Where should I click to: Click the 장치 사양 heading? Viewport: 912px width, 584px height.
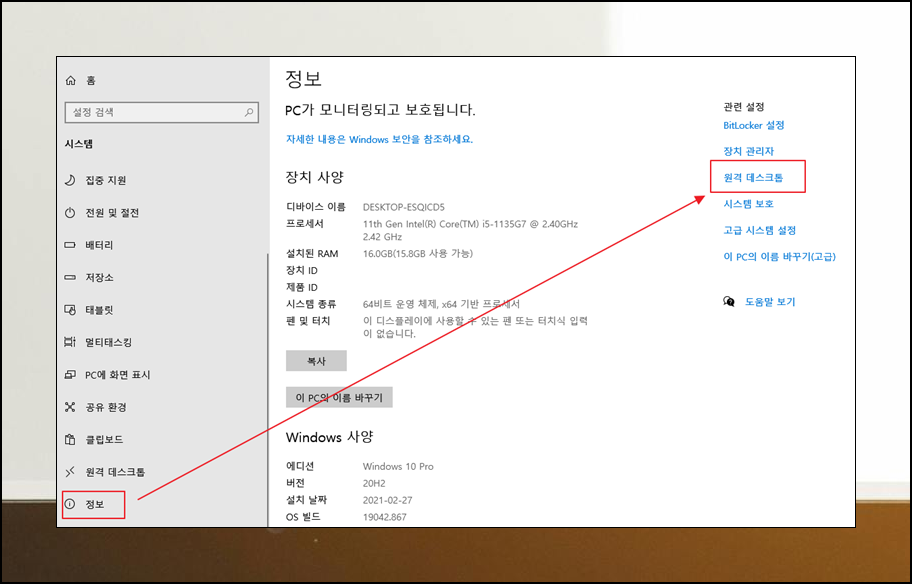(315, 177)
